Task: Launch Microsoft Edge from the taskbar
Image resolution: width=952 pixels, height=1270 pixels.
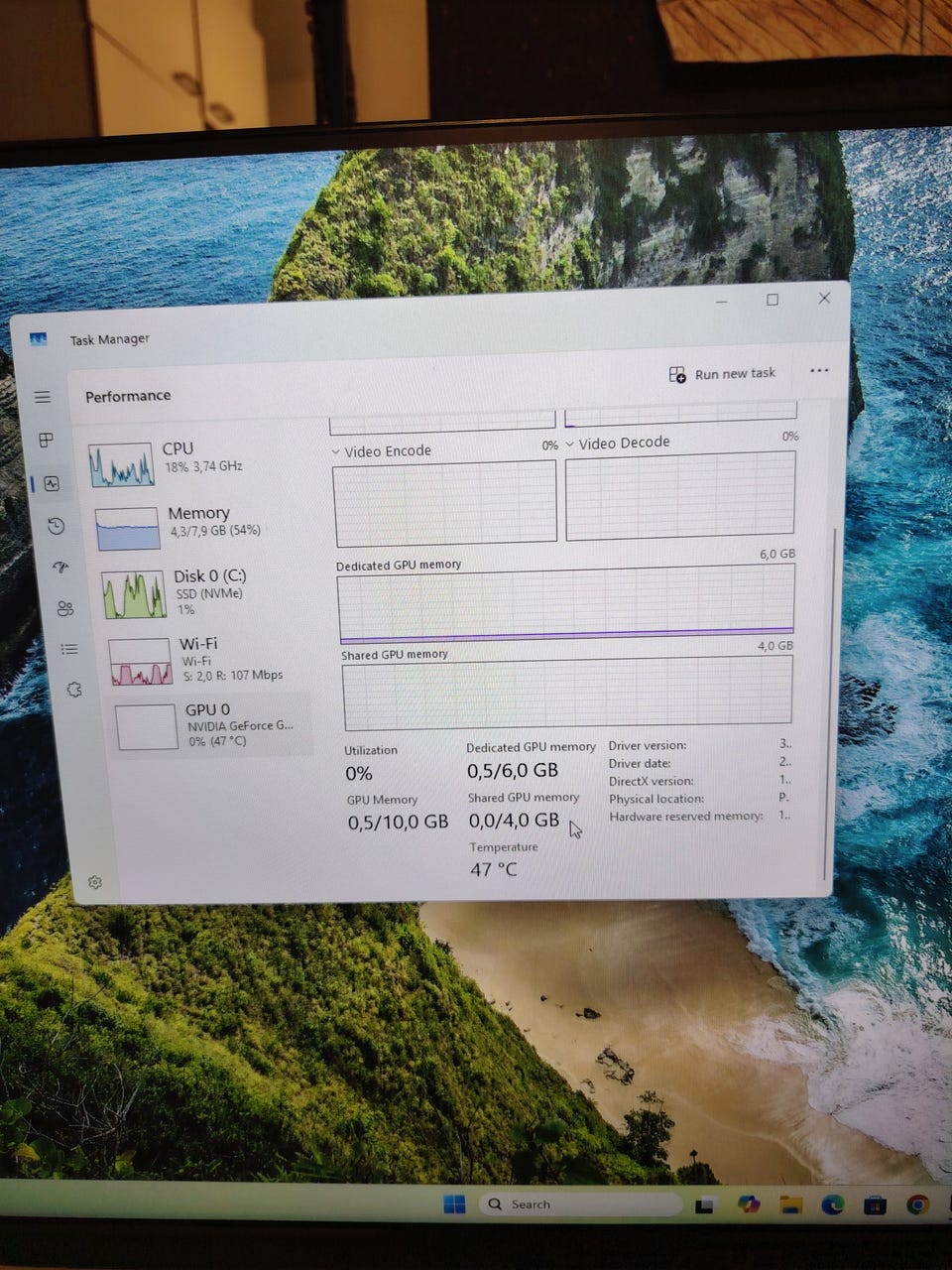Action: tap(832, 1205)
